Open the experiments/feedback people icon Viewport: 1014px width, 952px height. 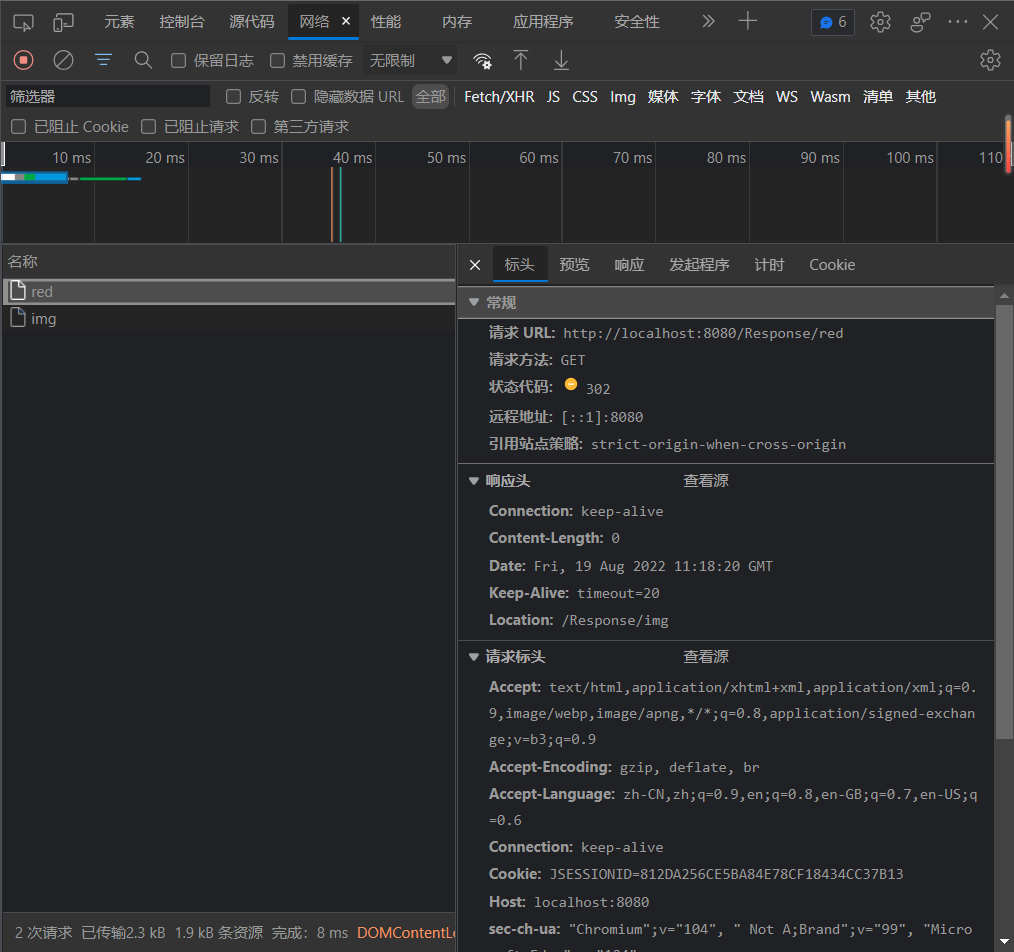point(920,22)
